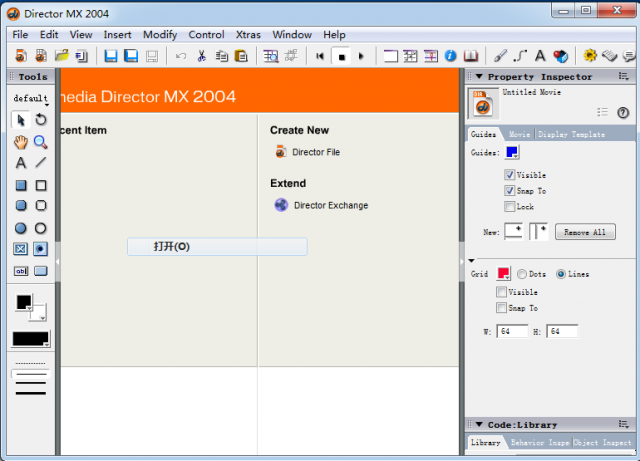This screenshot has width=640, height=461.
Task: Select the Field tool
Action: [21, 271]
